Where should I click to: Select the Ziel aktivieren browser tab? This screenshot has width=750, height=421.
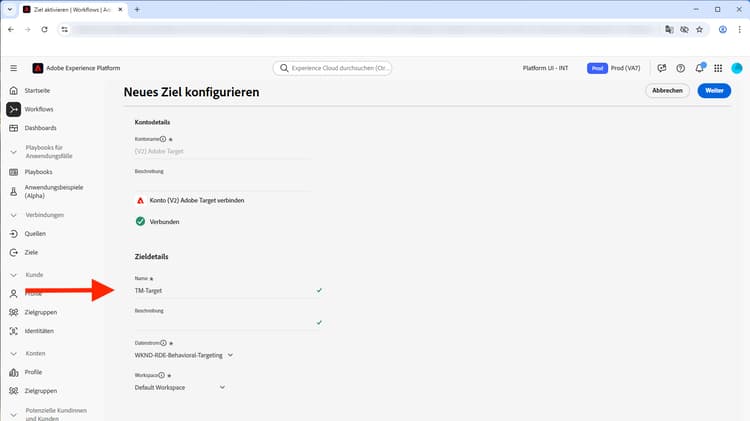[x=72, y=10]
